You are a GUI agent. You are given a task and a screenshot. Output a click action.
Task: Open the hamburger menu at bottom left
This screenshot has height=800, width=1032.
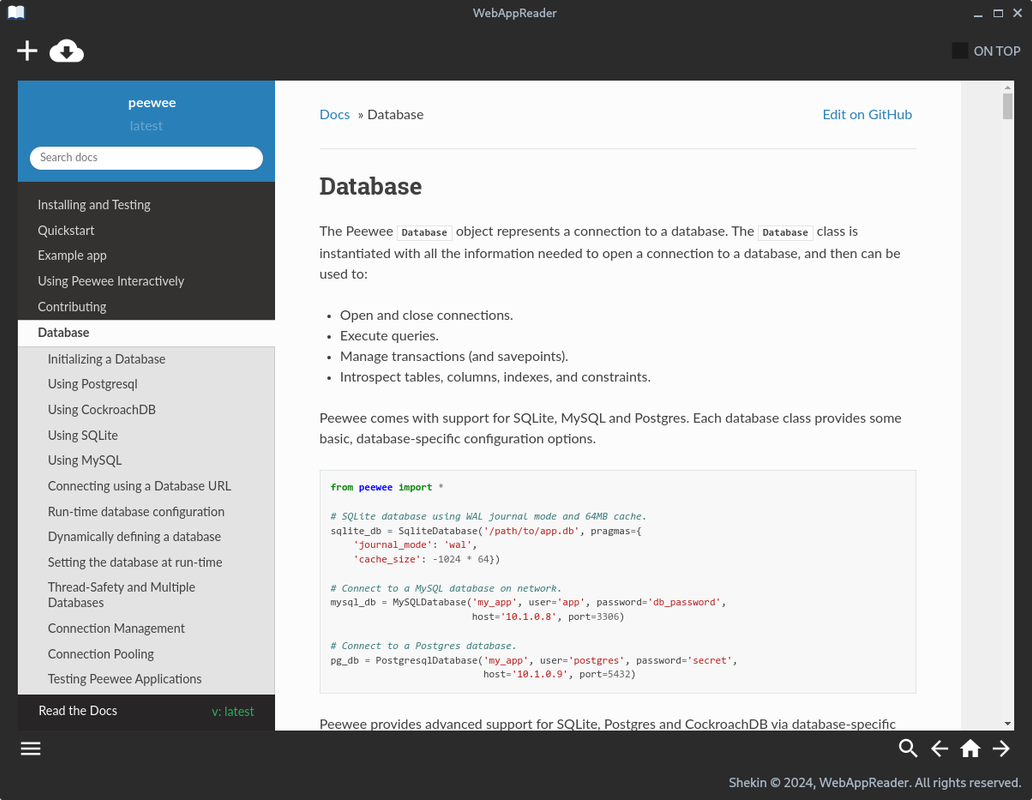click(x=30, y=749)
